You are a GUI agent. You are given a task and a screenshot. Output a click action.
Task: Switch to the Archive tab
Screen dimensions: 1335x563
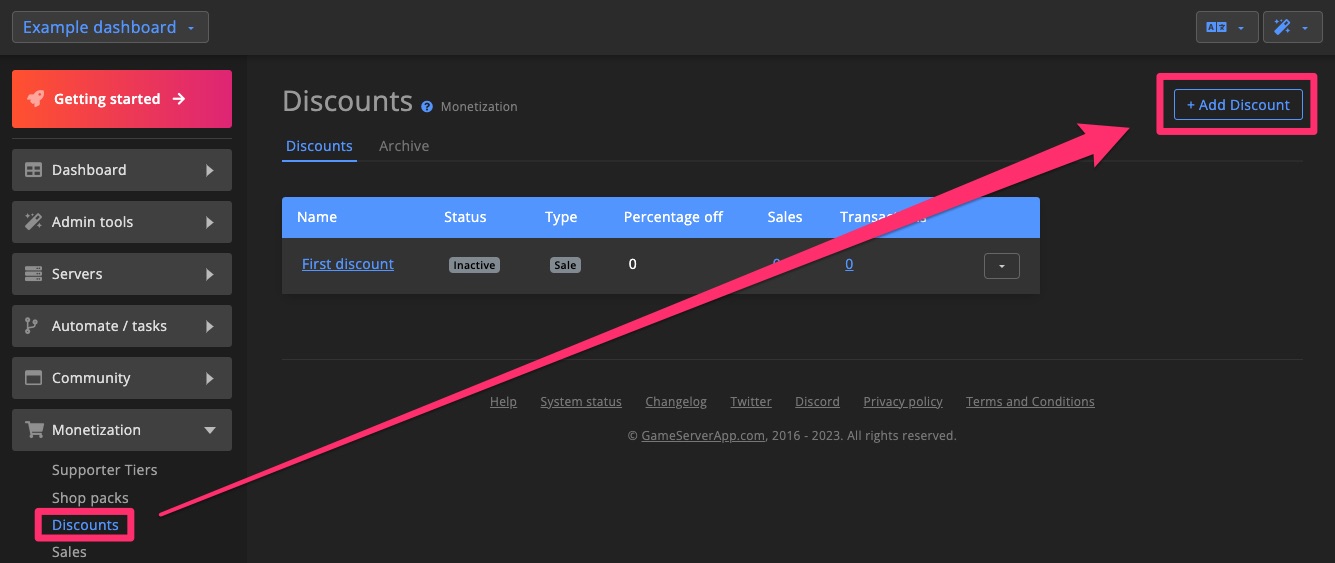pos(404,146)
